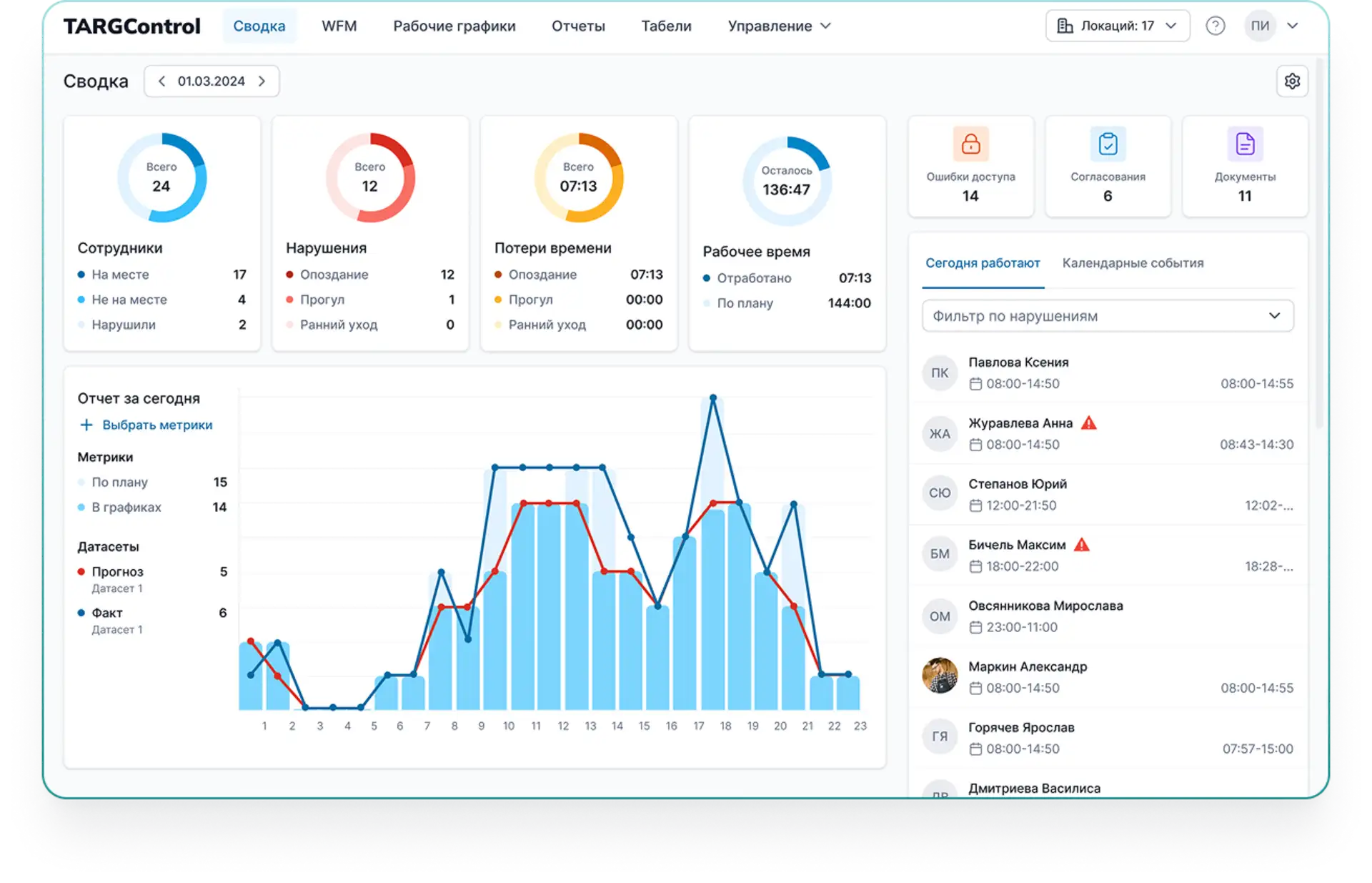Viewport: 1372px width, 883px height.
Task: Go to next date with right arrow
Action: click(262, 82)
